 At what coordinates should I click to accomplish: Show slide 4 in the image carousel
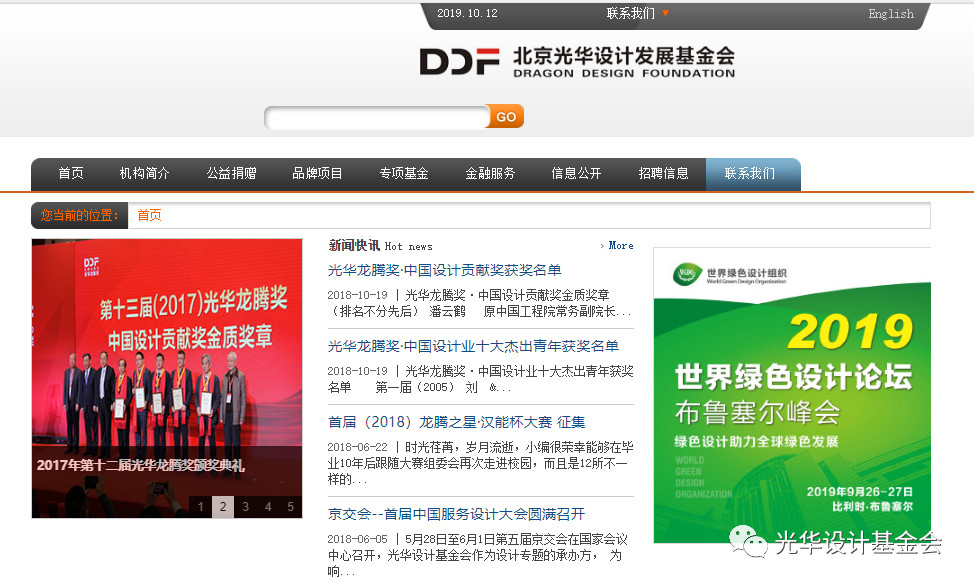(268, 506)
